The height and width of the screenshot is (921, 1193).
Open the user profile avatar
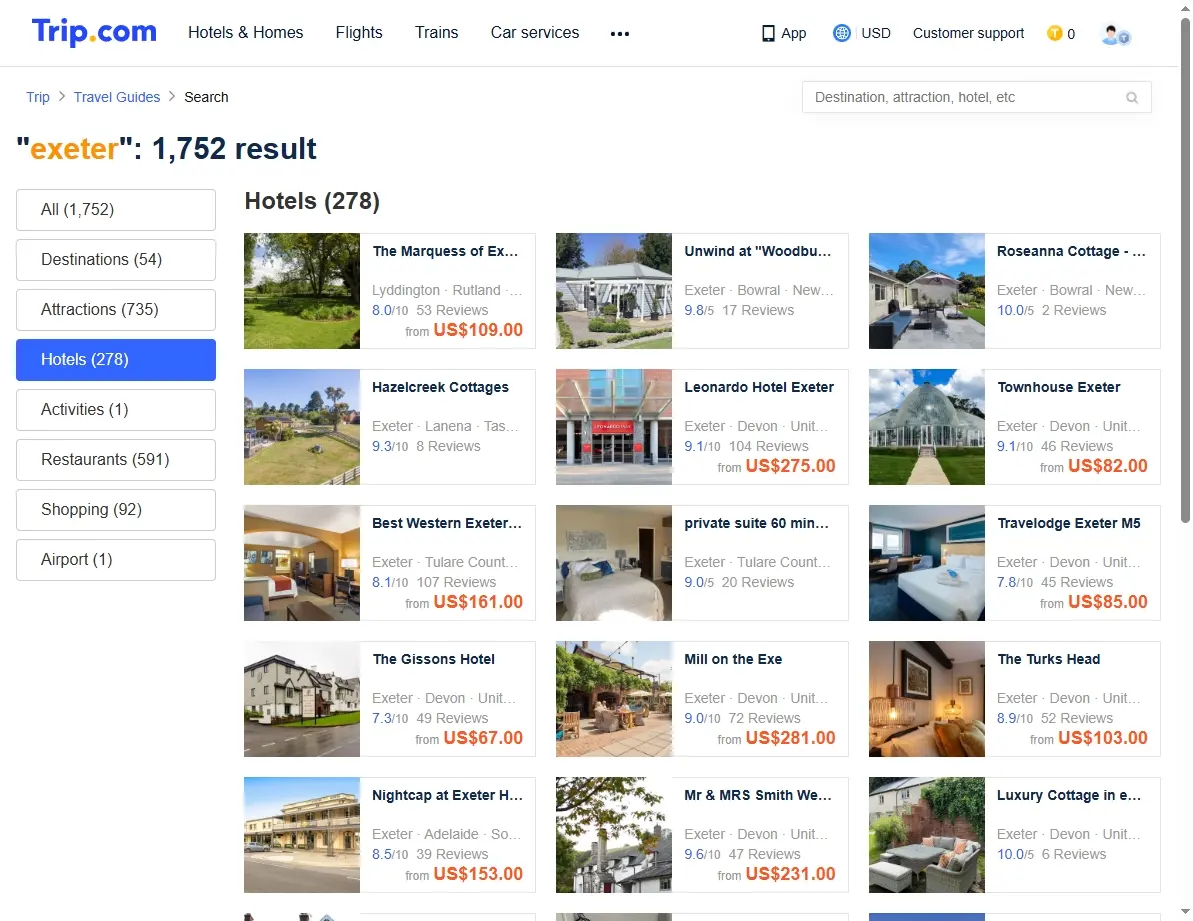1115,34
